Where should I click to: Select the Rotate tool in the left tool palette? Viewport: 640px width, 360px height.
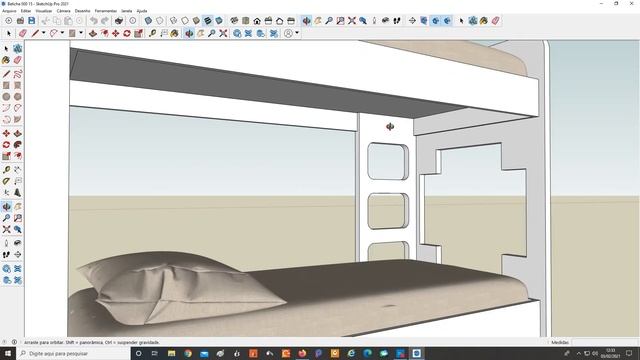tap(6, 145)
